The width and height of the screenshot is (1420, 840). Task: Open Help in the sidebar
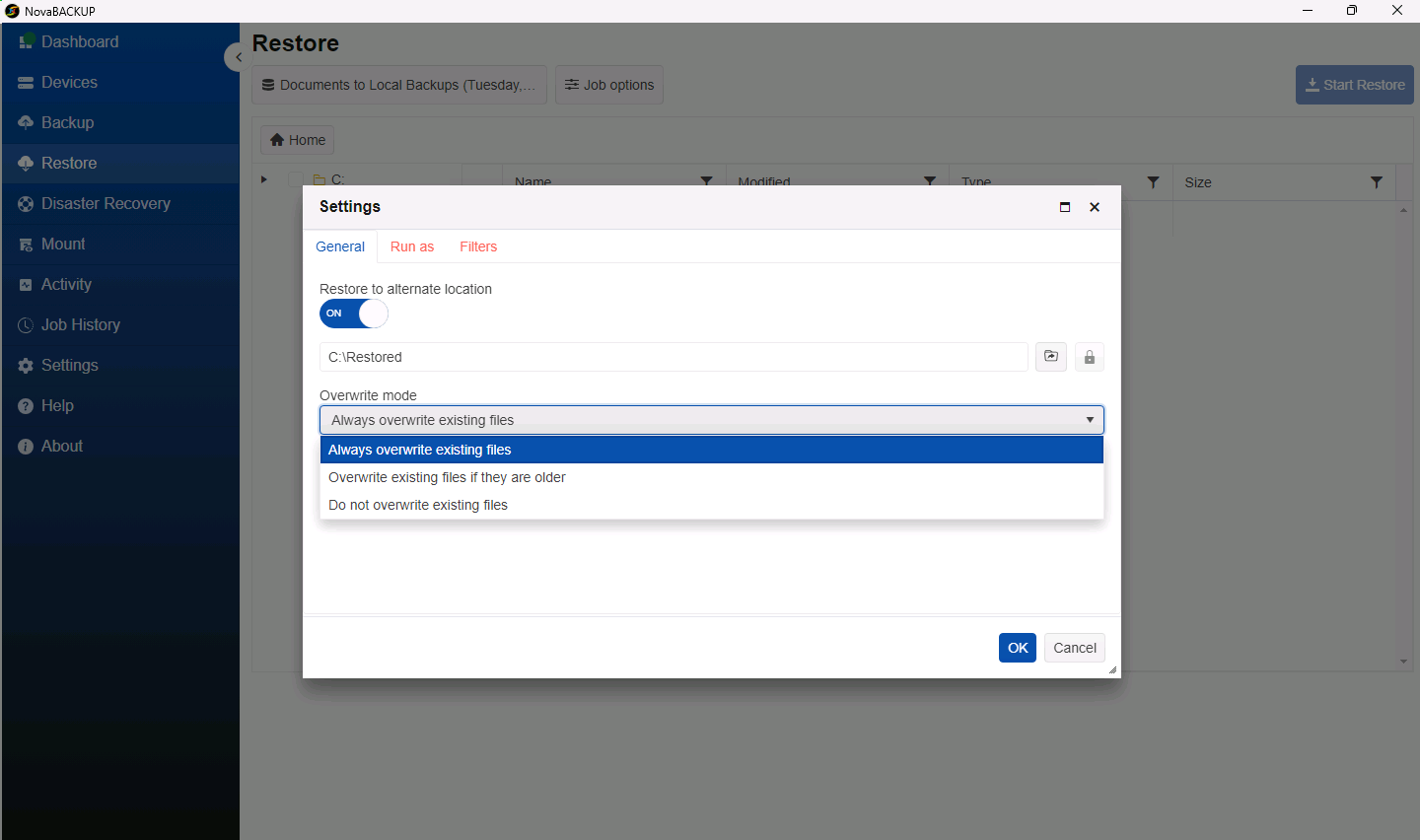[x=119, y=406]
